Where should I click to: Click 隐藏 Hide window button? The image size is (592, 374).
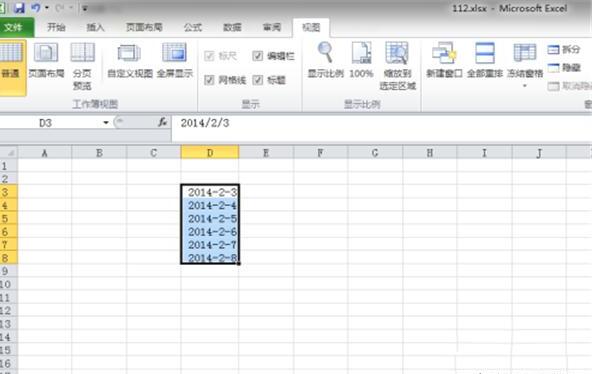coord(564,68)
